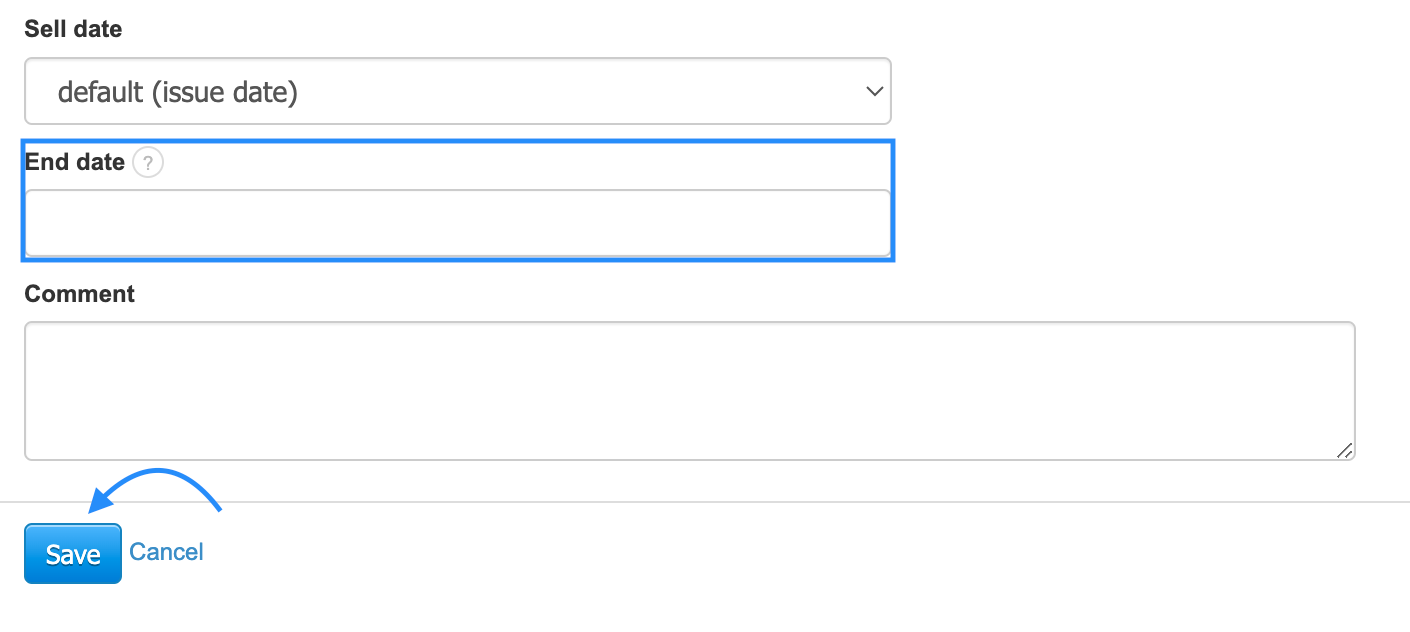Focus the Comment text area
The height and width of the screenshot is (632, 1410).
[x=689, y=390]
